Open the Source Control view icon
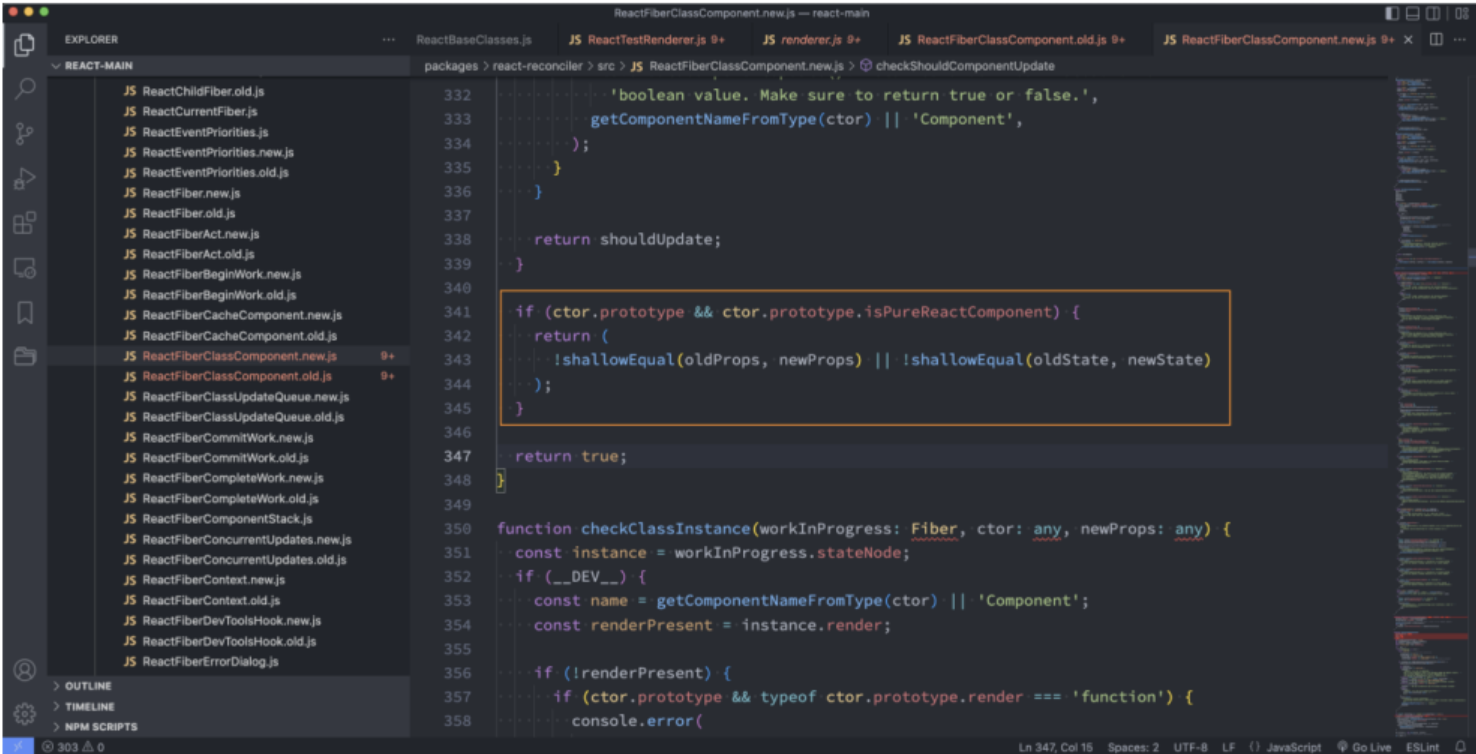1476x754 pixels. pyautogui.click(x=25, y=134)
